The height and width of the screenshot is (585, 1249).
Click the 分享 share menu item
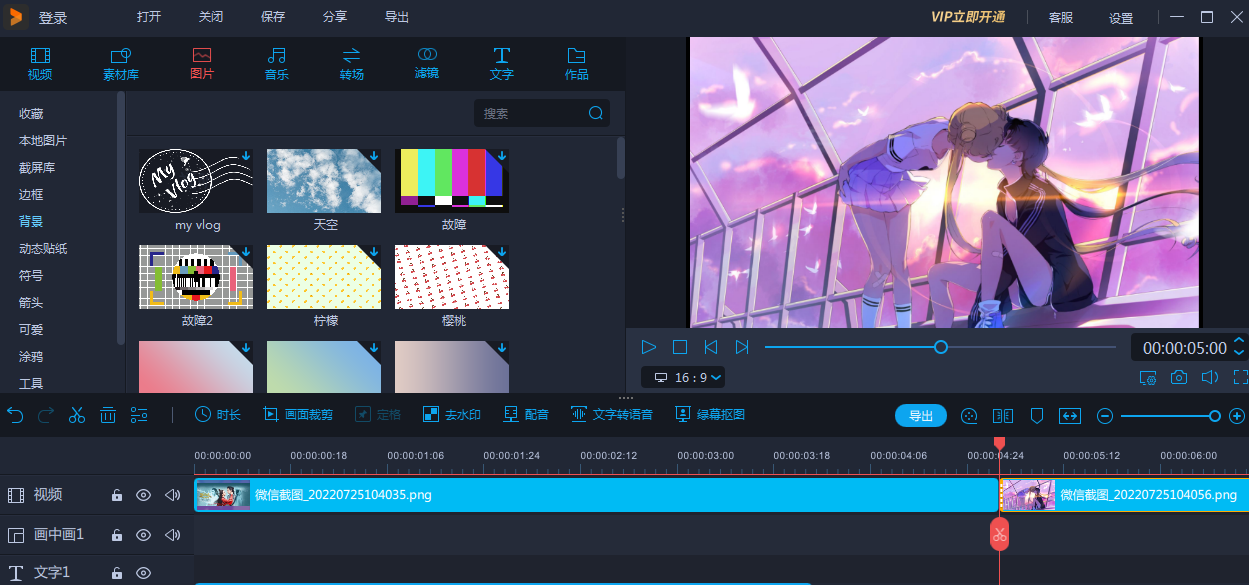pyautogui.click(x=335, y=17)
